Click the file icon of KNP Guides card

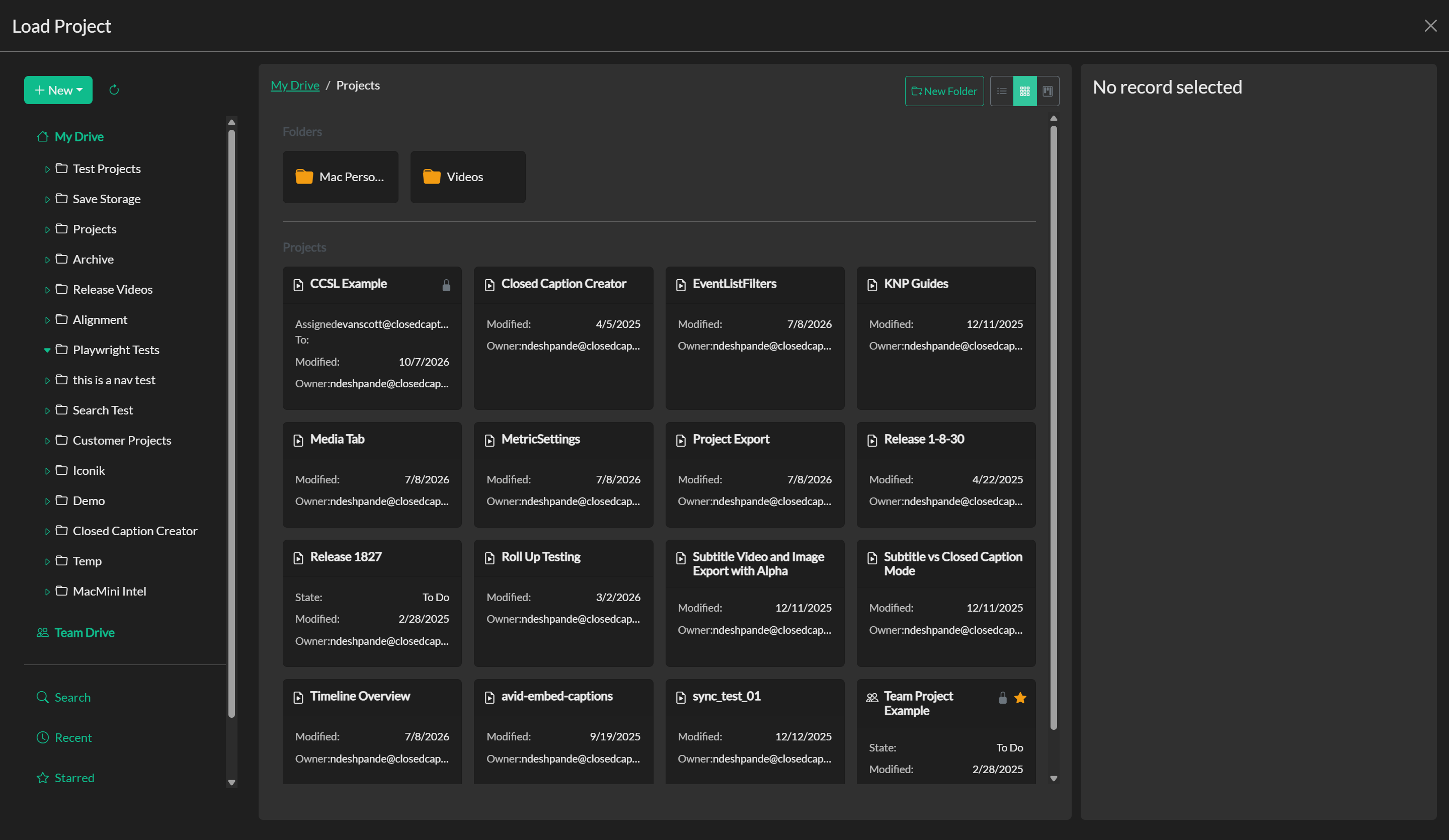(872, 285)
